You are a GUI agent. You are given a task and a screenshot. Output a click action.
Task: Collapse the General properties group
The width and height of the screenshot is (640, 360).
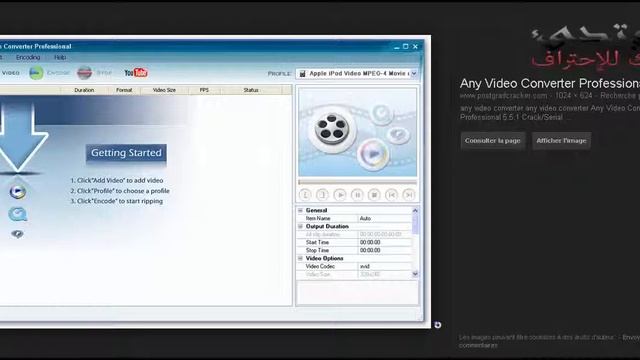coord(301,210)
